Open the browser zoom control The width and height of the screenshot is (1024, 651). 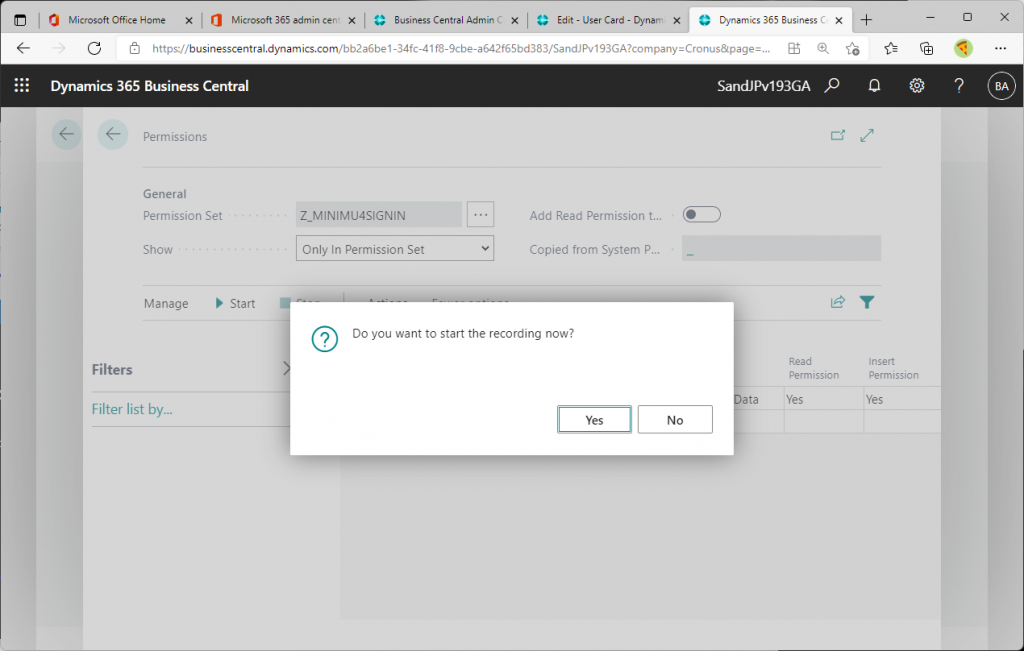[823, 48]
